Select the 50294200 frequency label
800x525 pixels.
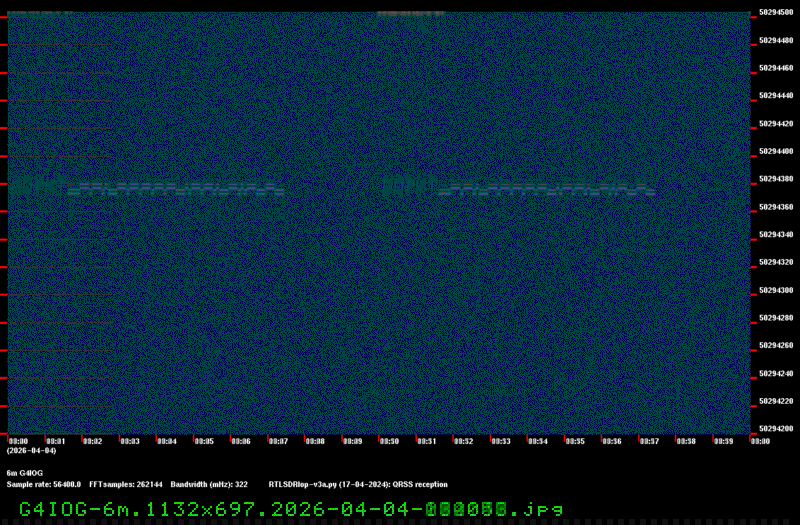point(776,428)
